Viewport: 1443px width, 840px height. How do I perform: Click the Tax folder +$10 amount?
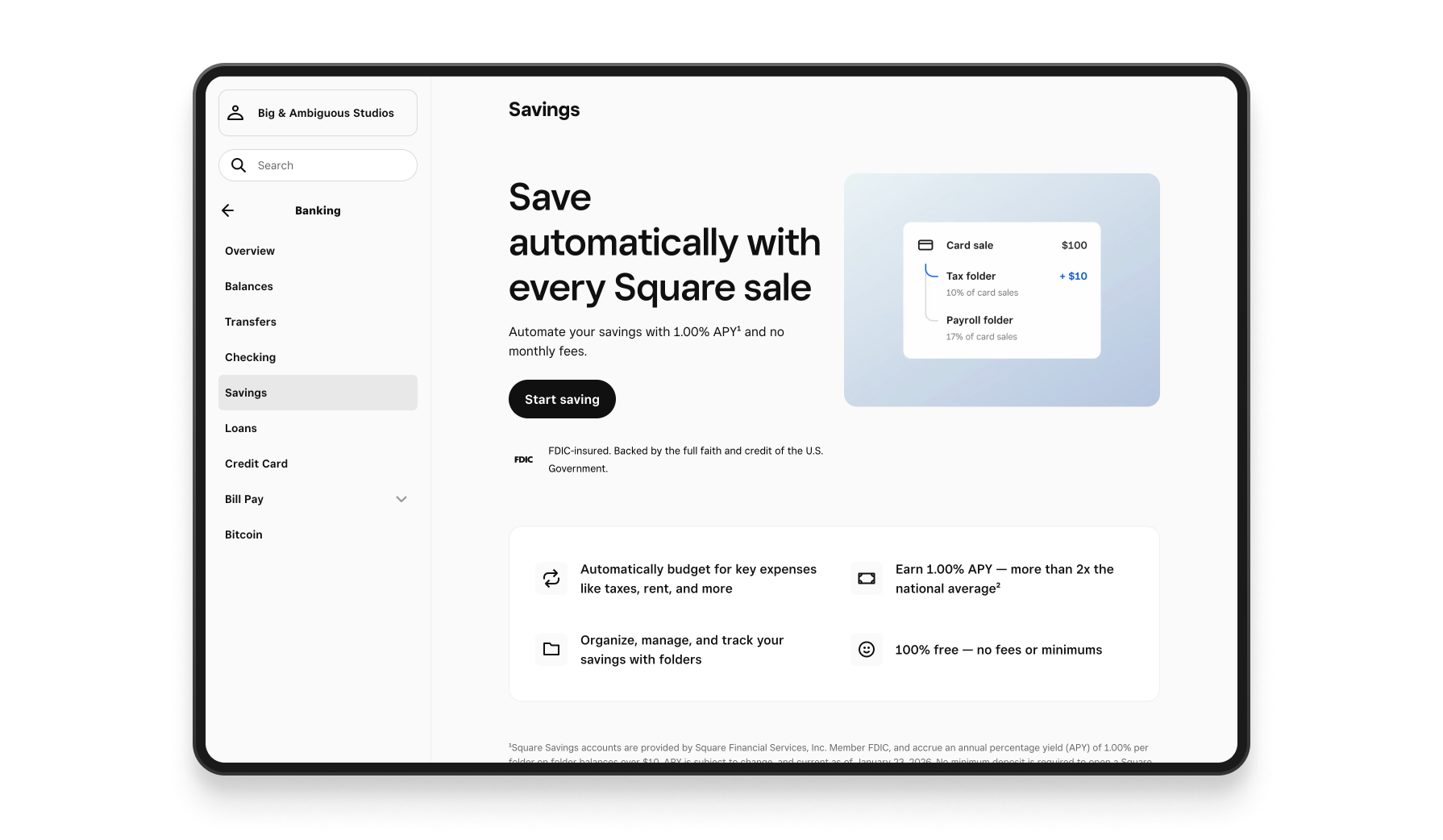tap(1072, 276)
